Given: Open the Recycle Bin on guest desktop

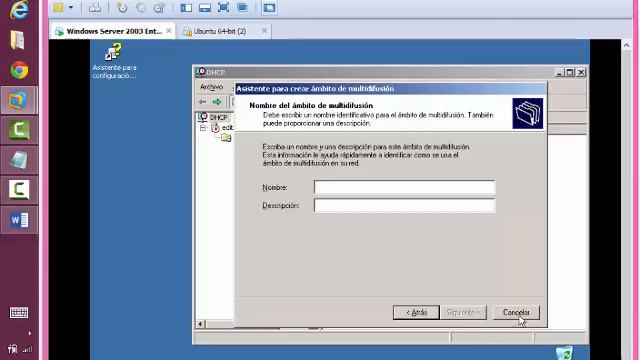Looking at the screenshot, I should [564, 353].
